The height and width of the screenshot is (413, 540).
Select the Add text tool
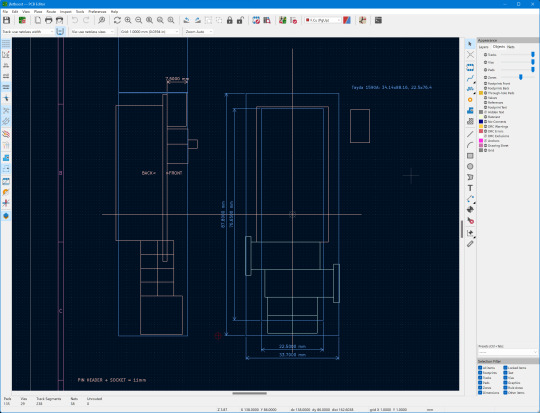pyautogui.click(x=470, y=188)
